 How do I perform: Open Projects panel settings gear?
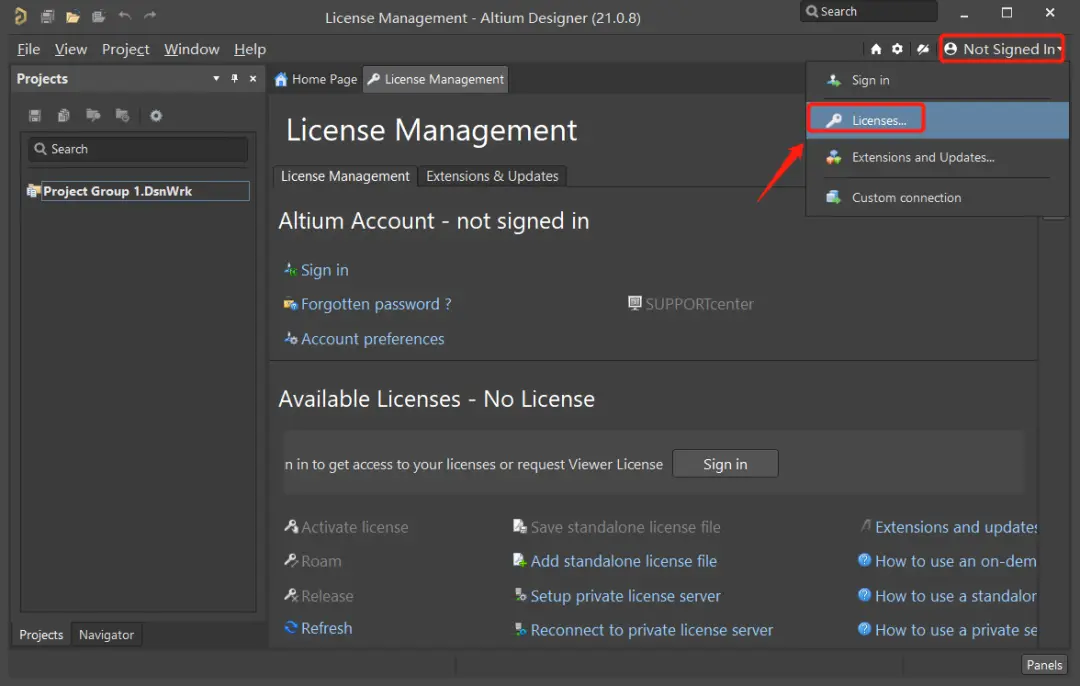(x=156, y=115)
